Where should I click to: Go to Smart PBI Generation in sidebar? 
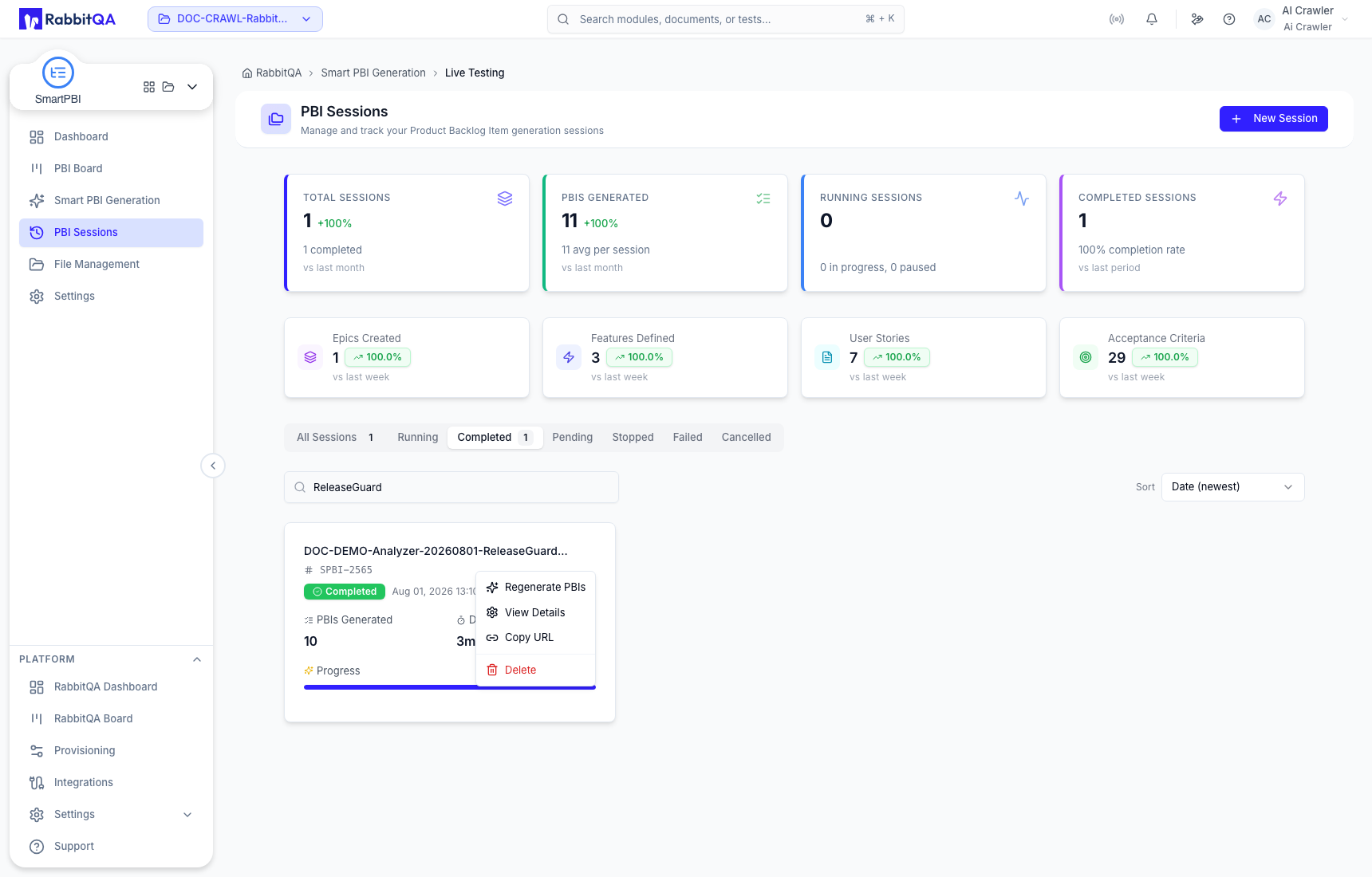click(x=112, y=201)
